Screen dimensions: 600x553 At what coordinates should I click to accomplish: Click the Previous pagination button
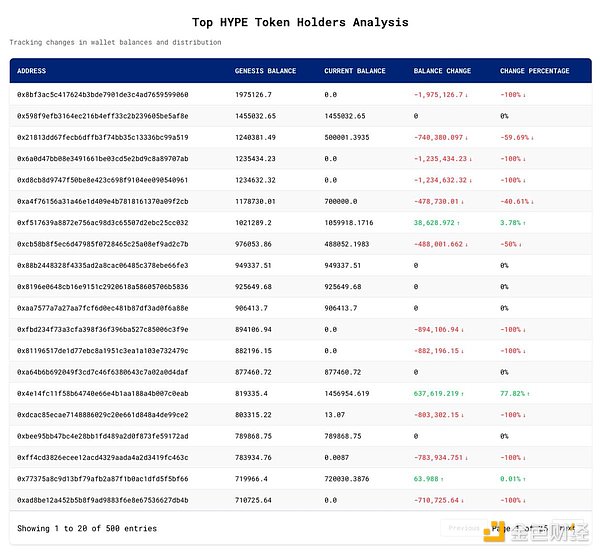point(463,527)
